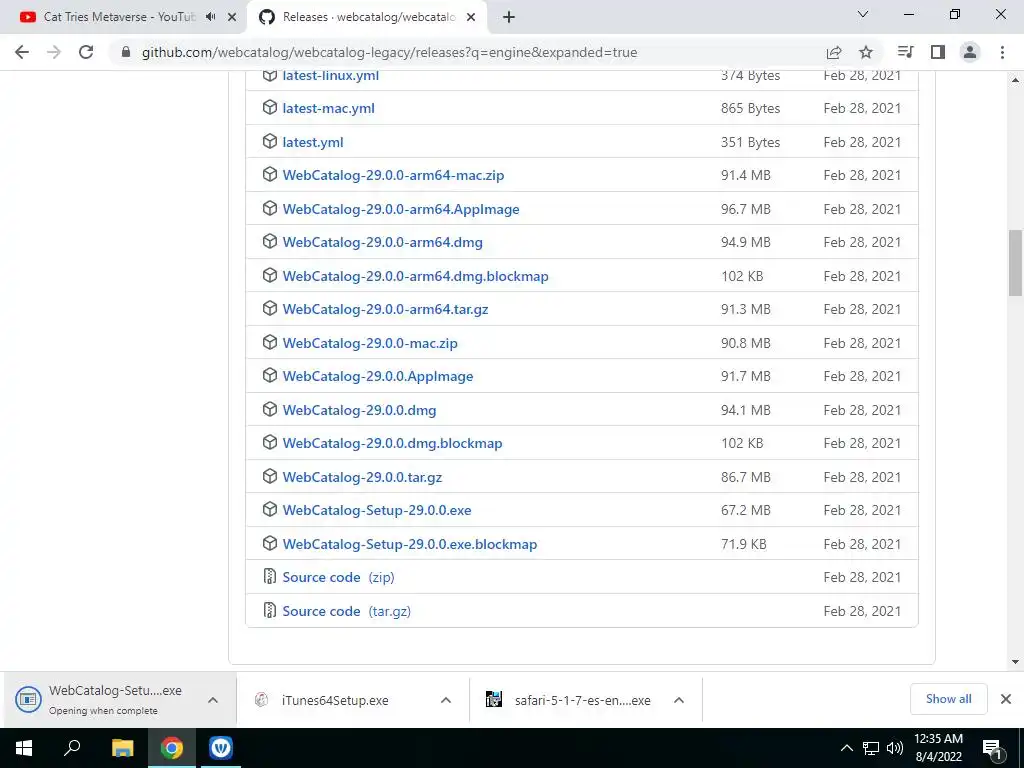Screen dimensions: 1024x768
Task: Click package icon beside WebCatalog-Setup-29.0.0.exe
Action: click(270, 509)
